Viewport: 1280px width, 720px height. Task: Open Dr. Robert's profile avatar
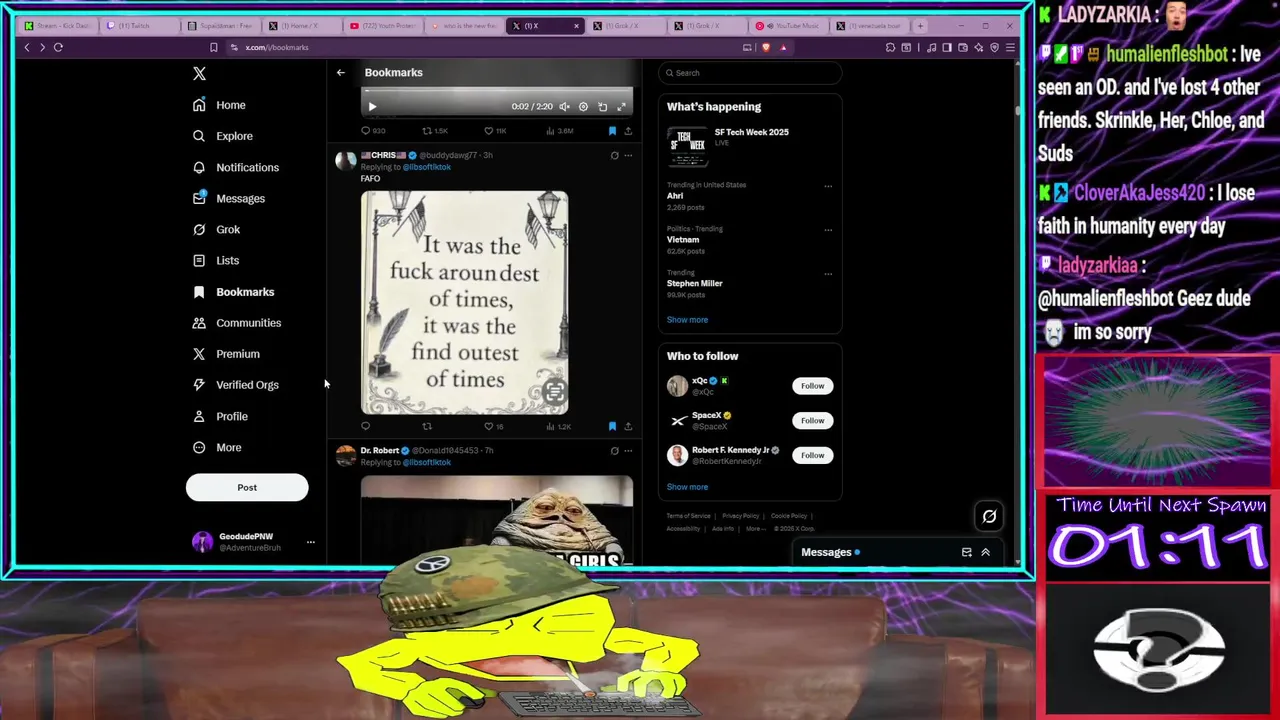click(345, 456)
